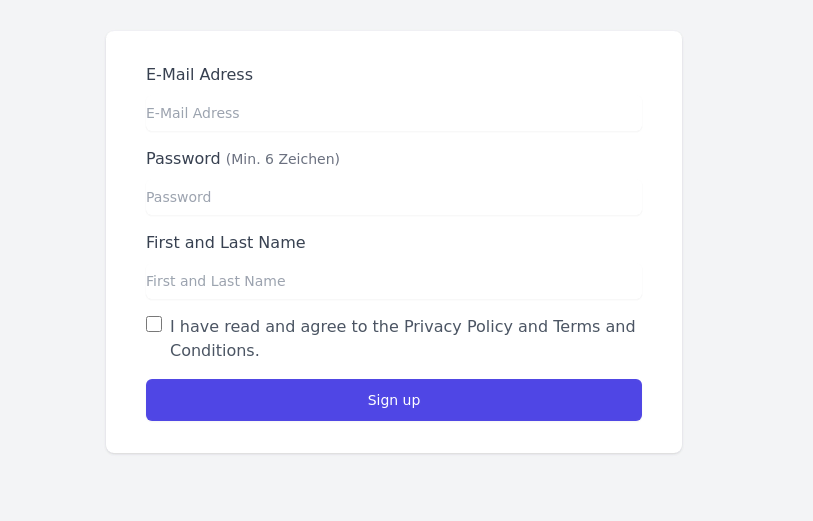The width and height of the screenshot is (813, 521).
Task: Click the "First and Last Name" label
Action: click(x=225, y=242)
